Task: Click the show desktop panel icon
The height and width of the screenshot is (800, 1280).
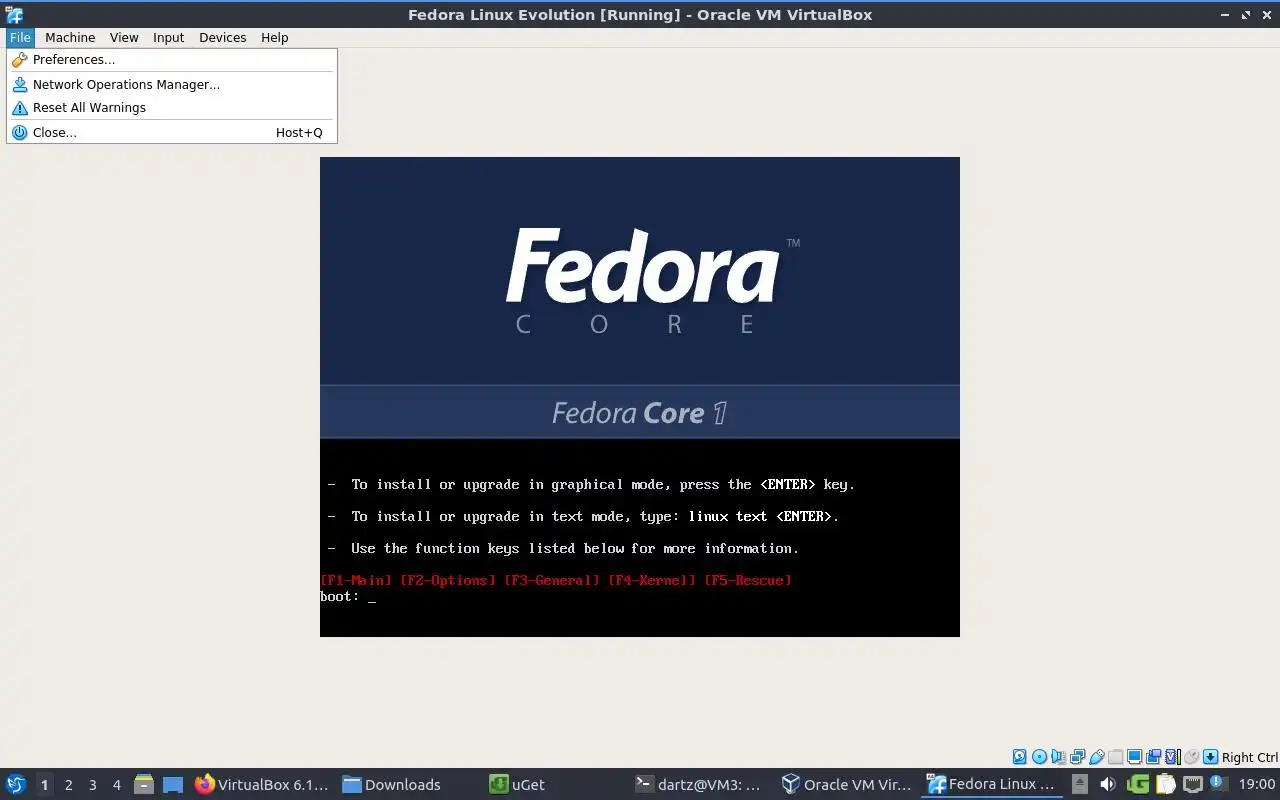Action: tap(173, 784)
